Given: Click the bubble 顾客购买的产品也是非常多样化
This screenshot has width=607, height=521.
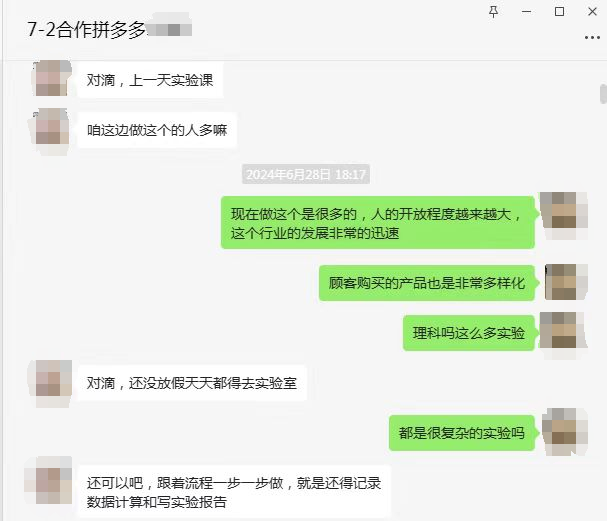Looking at the screenshot, I should coord(427,283).
